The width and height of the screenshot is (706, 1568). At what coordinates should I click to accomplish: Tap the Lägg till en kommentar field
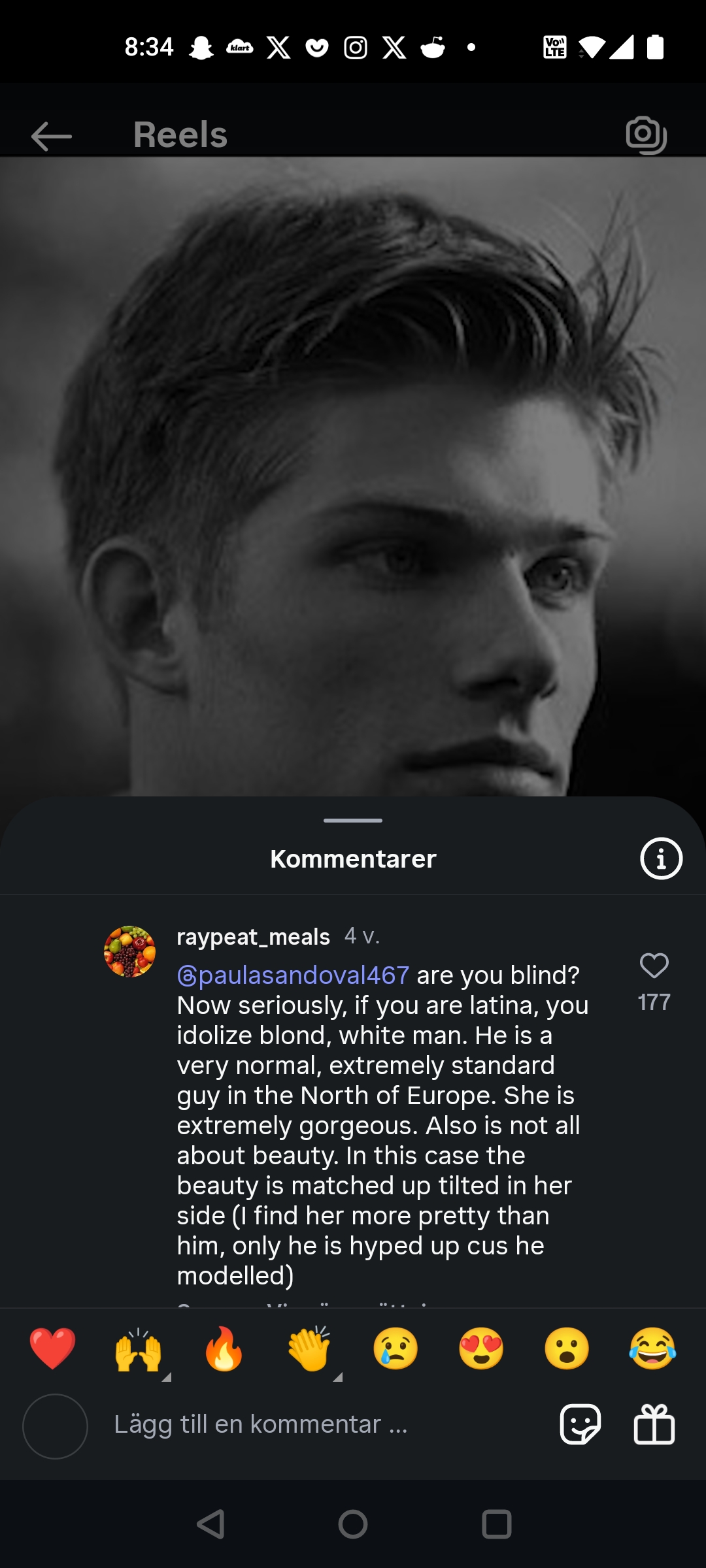click(261, 1424)
